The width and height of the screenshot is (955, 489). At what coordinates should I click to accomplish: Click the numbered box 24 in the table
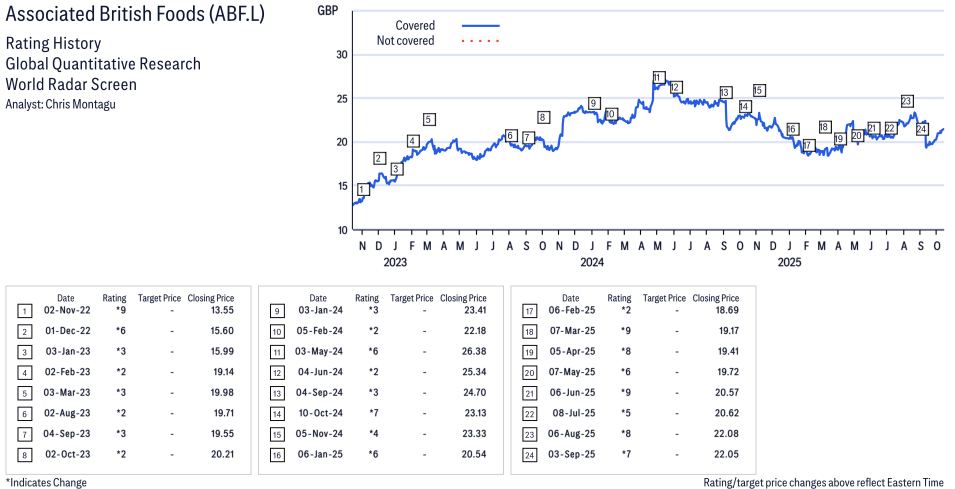(x=529, y=454)
